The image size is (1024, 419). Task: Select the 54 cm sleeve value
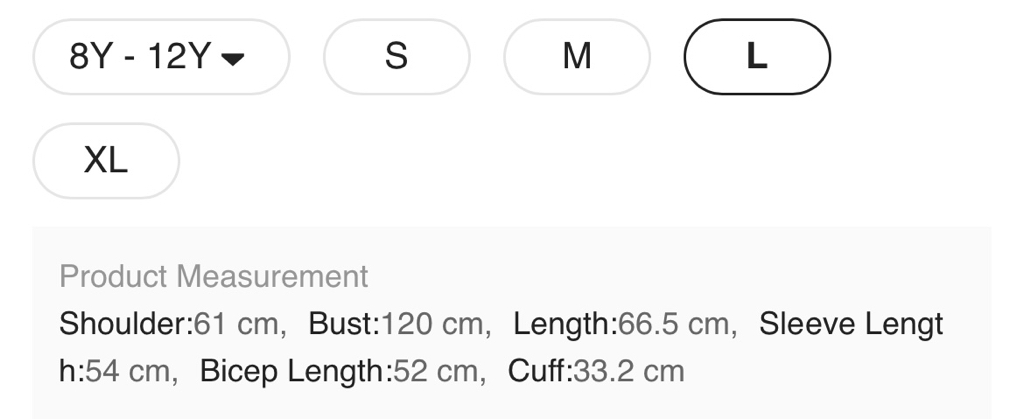click(128, 372)
